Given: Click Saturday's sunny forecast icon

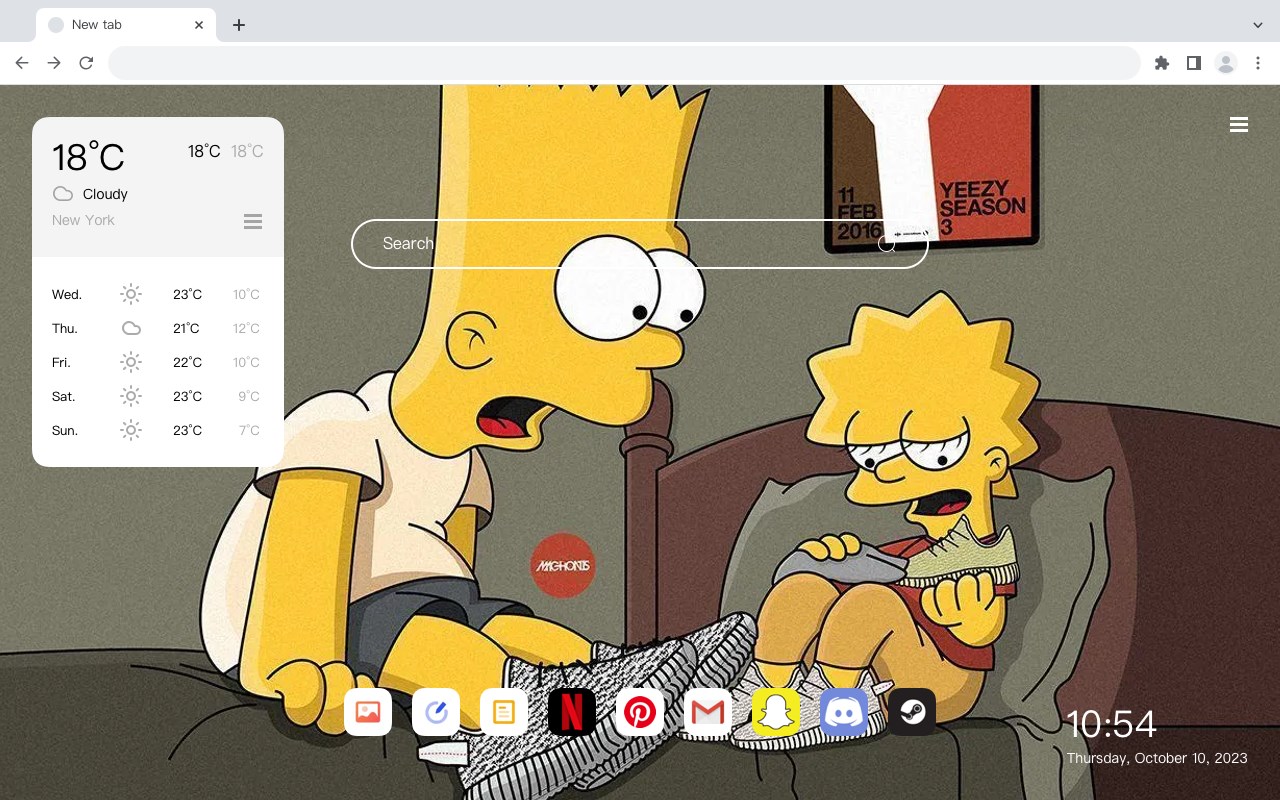Looking at the screenshot, I should click(131, 396).
